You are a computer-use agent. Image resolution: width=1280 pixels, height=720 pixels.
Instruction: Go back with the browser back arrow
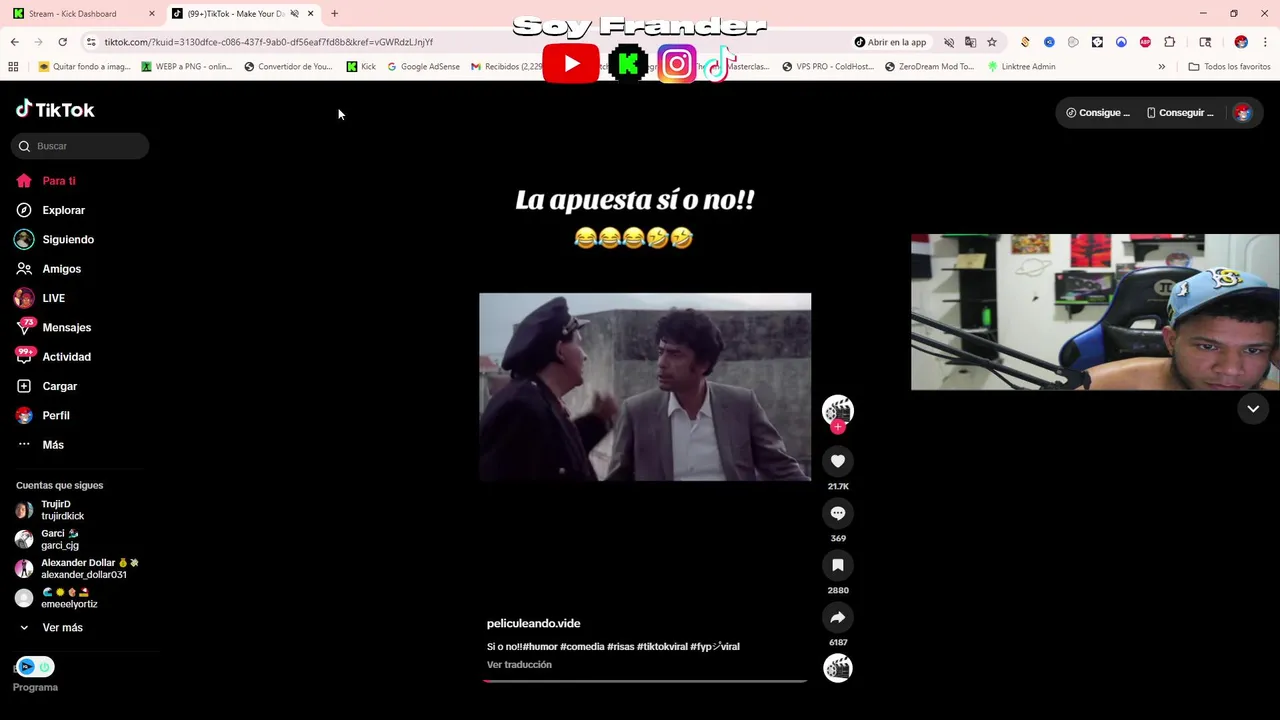(14, 42)
